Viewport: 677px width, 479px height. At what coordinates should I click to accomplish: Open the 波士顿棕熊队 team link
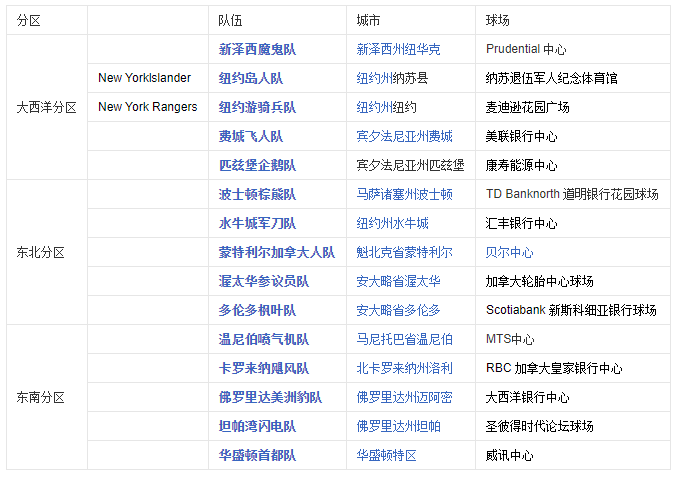[257, 194]
